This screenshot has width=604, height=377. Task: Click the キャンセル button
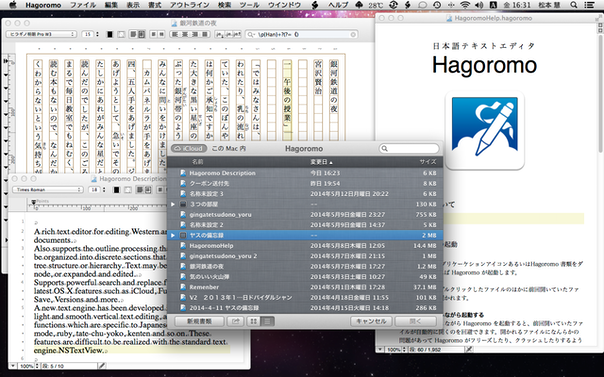pos(371,321)
